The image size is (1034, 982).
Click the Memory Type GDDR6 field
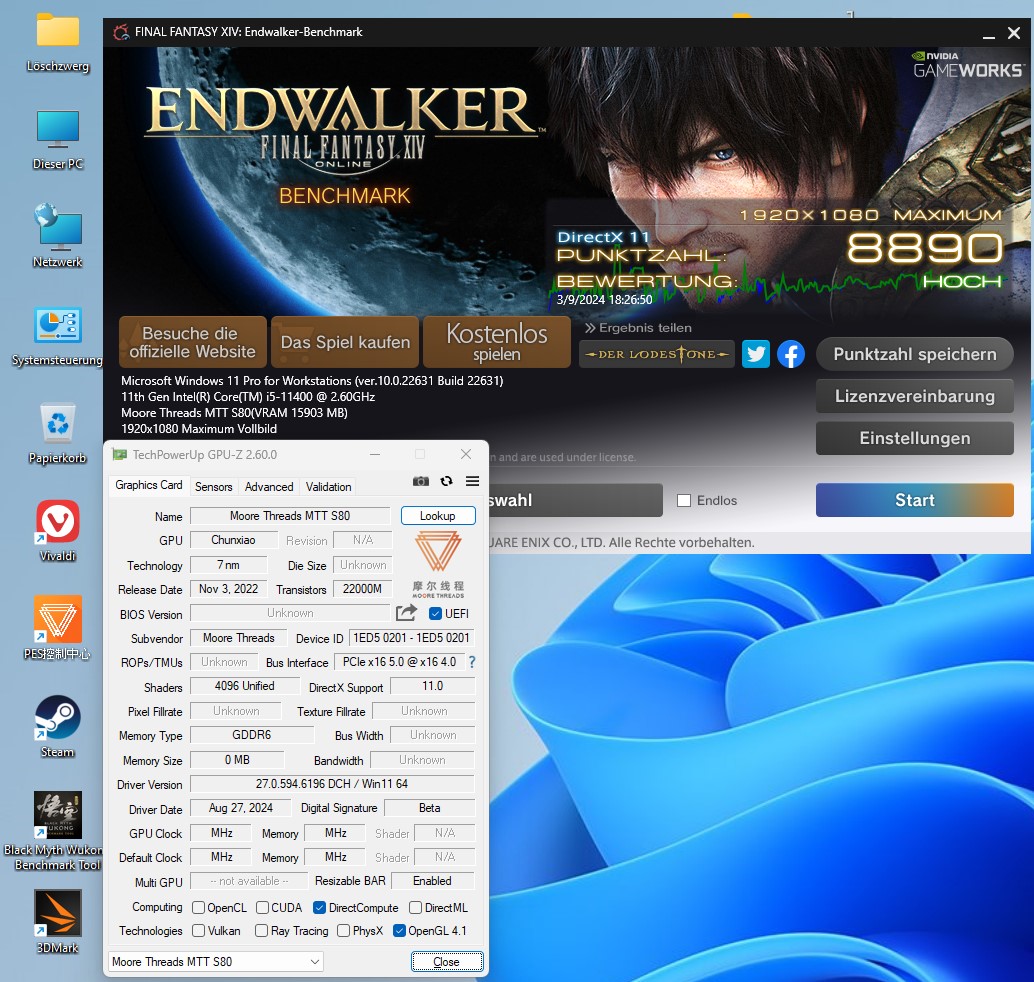tap(251, 735)
